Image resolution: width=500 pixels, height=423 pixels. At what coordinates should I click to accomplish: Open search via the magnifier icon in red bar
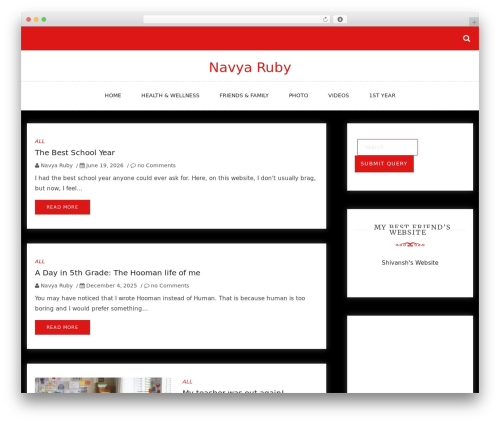(x=466, y=38)
